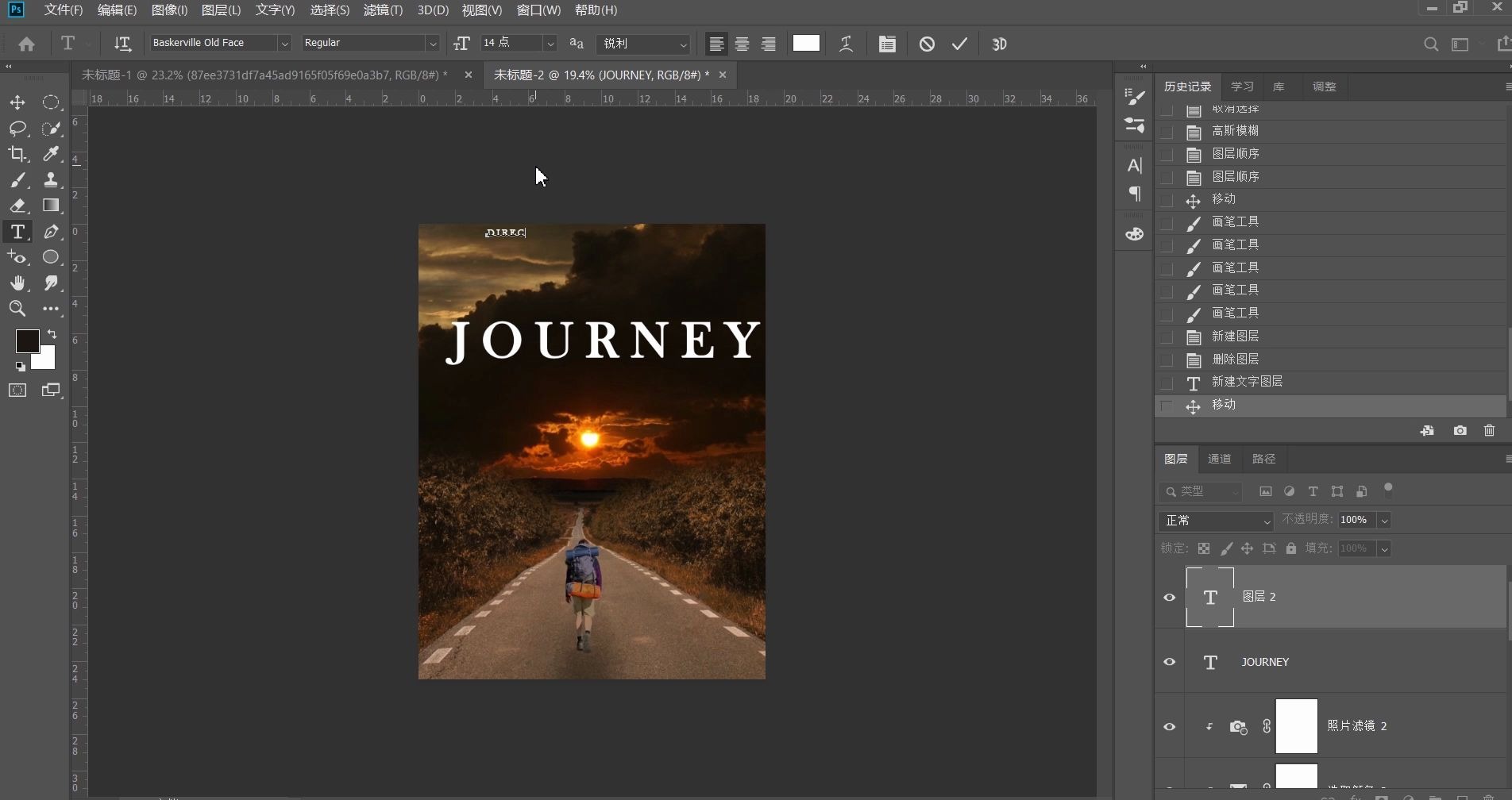The height and width of the screenshot is (800, 1512).
Task: Switch to 未标题-1 document tab
Action: coord(265,75)
